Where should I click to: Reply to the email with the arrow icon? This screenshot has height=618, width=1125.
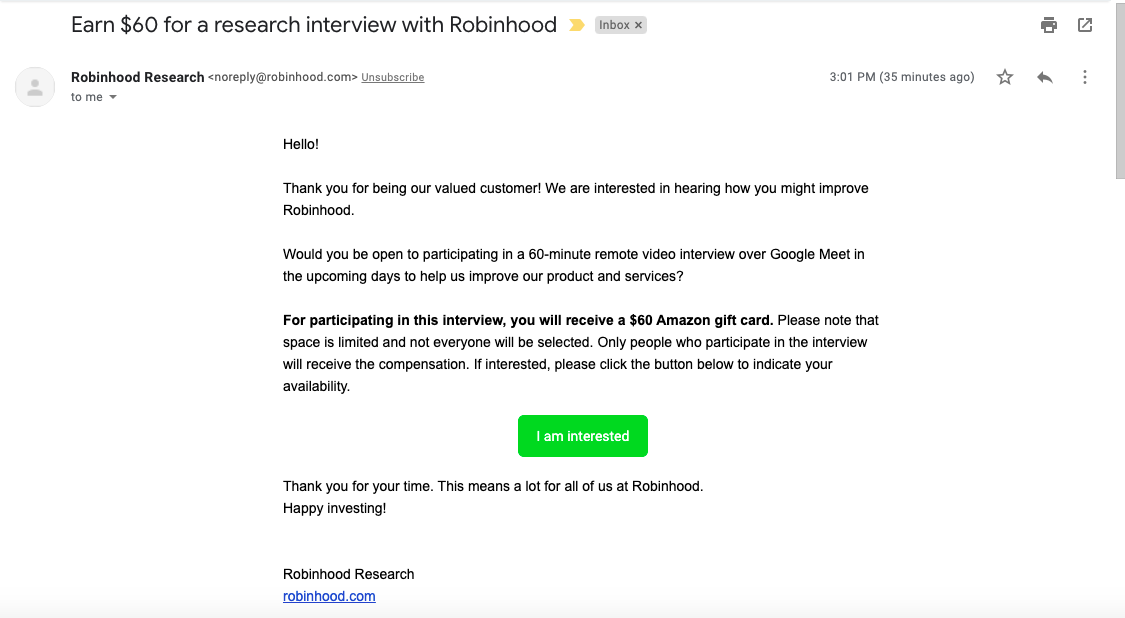click(x=1045, y=77)
